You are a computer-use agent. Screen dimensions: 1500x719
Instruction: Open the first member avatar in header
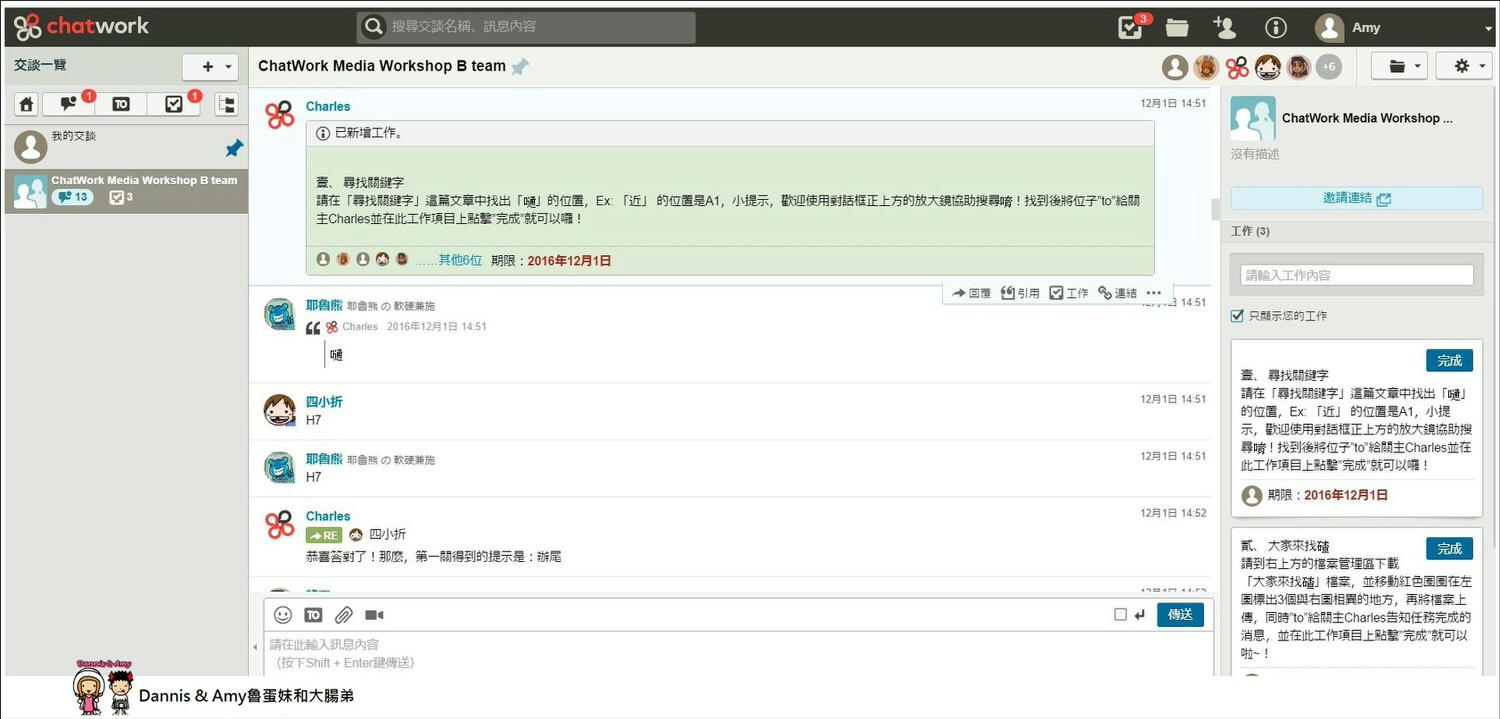[x=1175, y=67]
